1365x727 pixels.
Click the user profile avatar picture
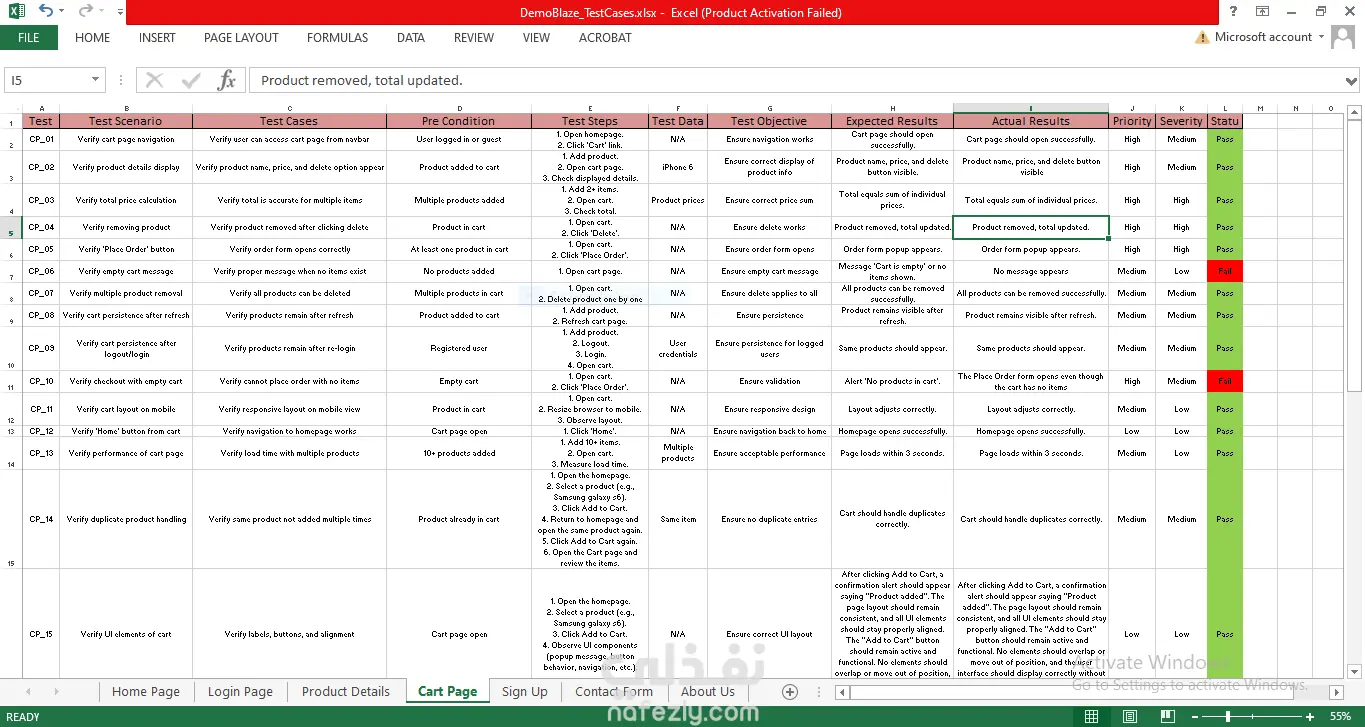[1345, 38]
